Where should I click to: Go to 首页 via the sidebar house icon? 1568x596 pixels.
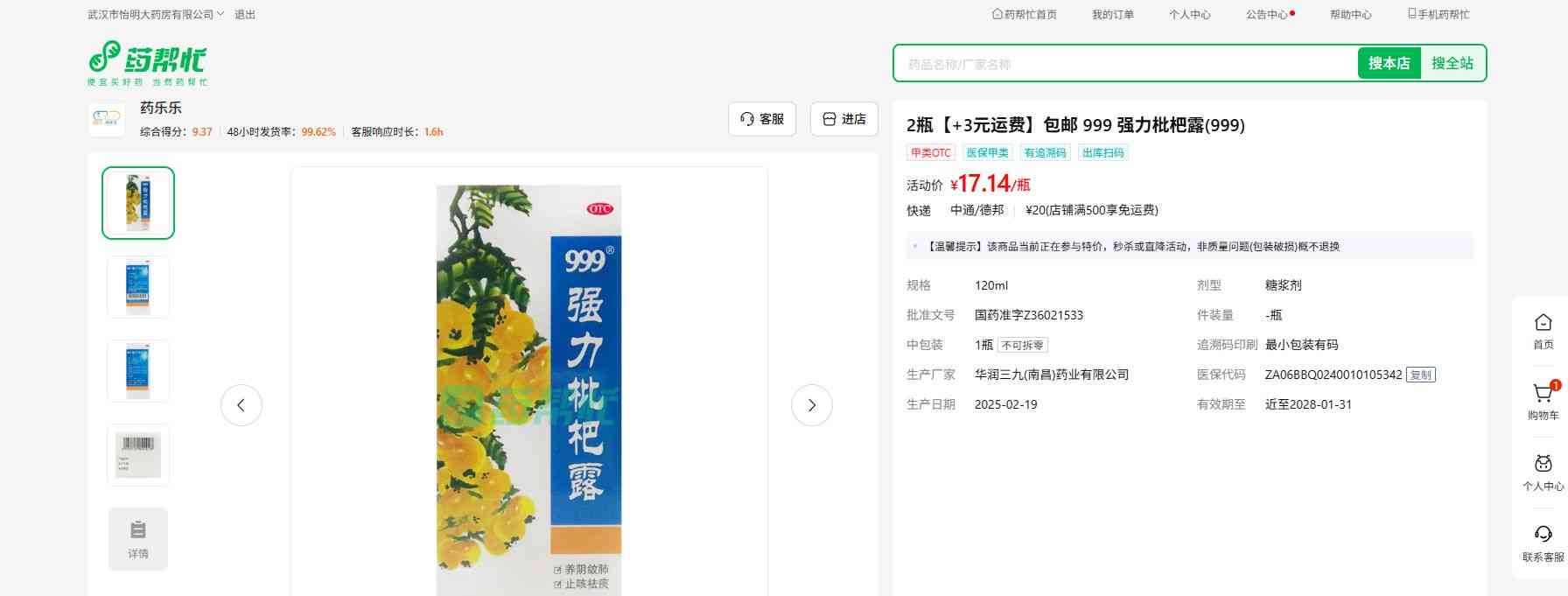coord(1543,331)
